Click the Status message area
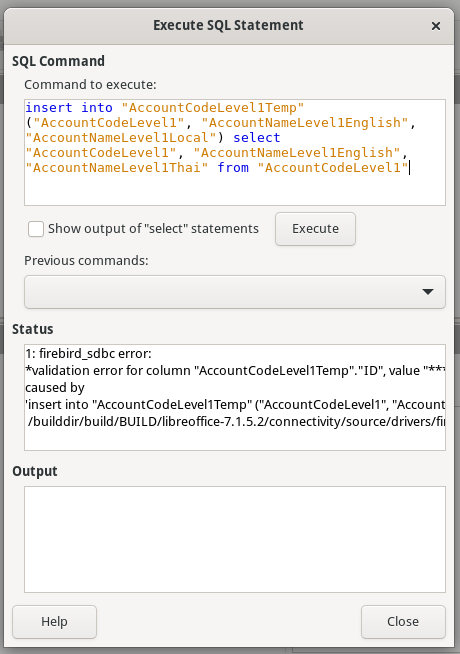Viewport: 460px width, 654px height. [x=235, y=397]
